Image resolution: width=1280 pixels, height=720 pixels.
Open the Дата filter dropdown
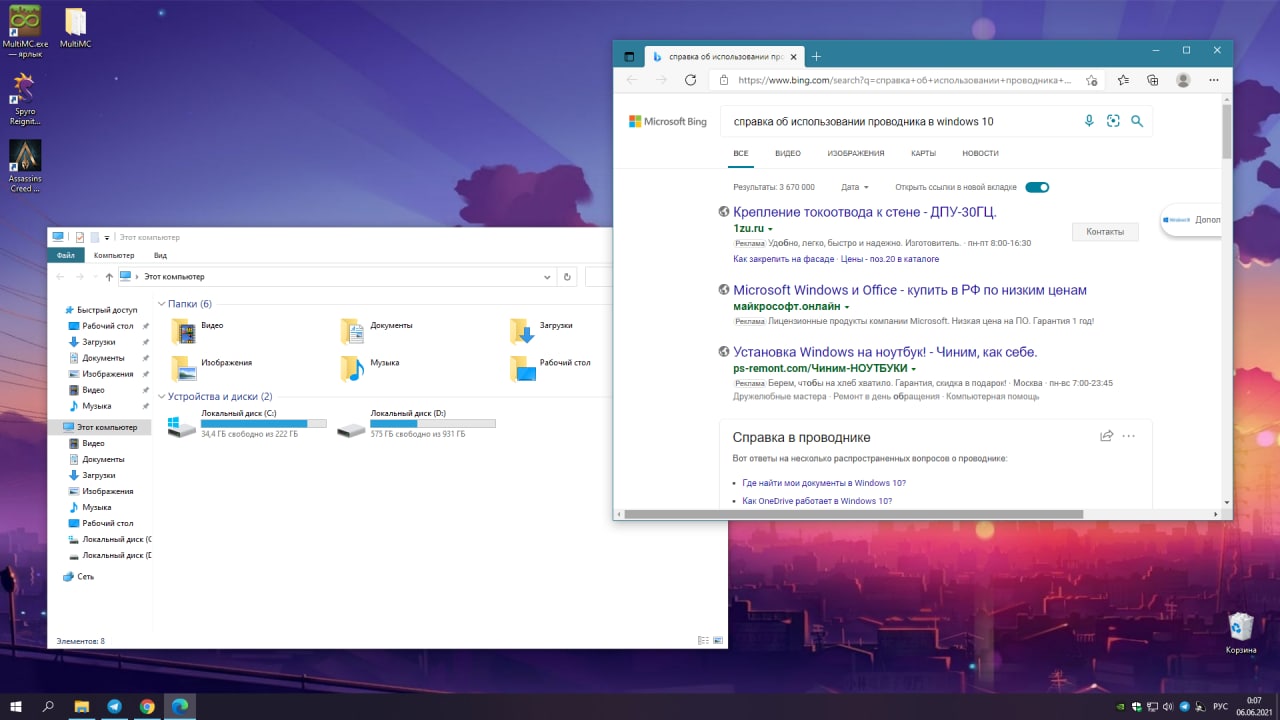tap(855, 187)
